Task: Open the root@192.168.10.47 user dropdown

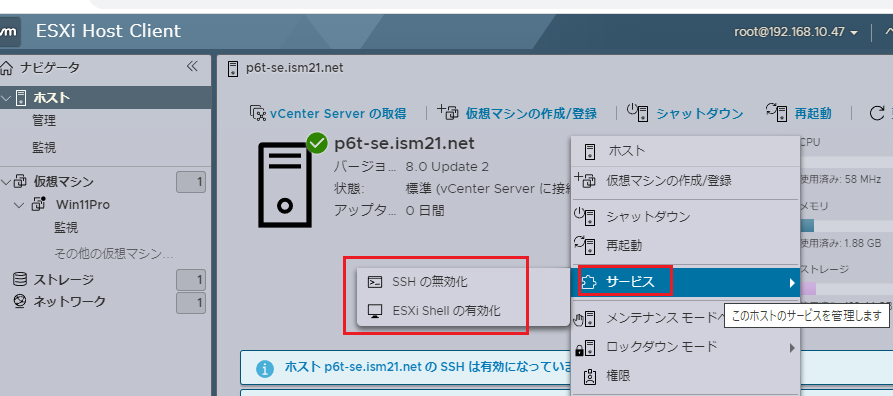Action: 796,32
